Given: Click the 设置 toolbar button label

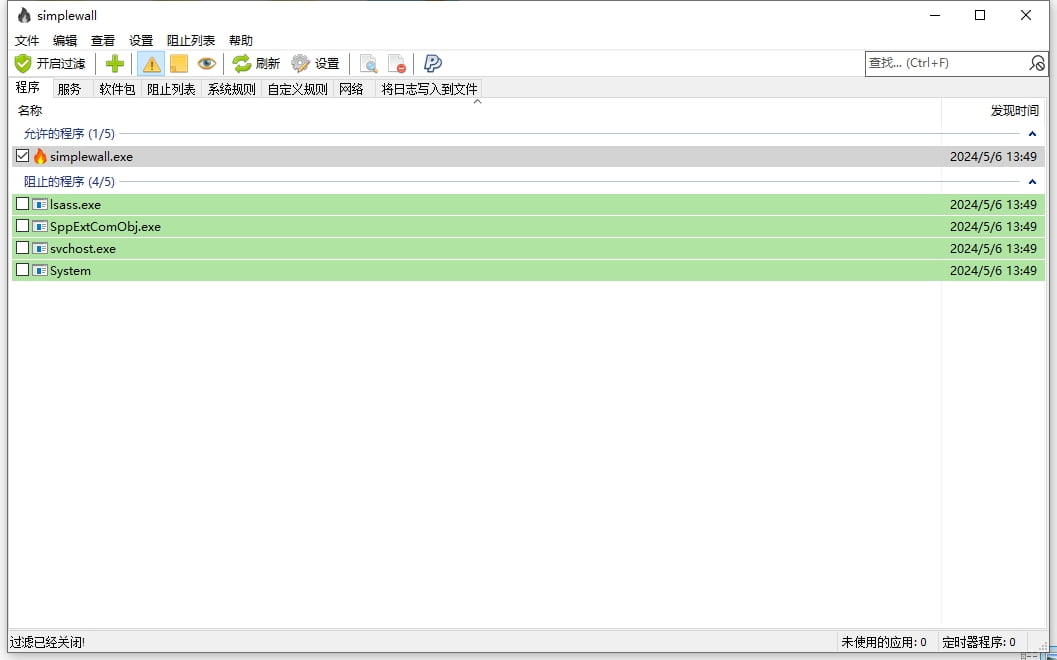Looking at the screenshot, I should (327, 63).
